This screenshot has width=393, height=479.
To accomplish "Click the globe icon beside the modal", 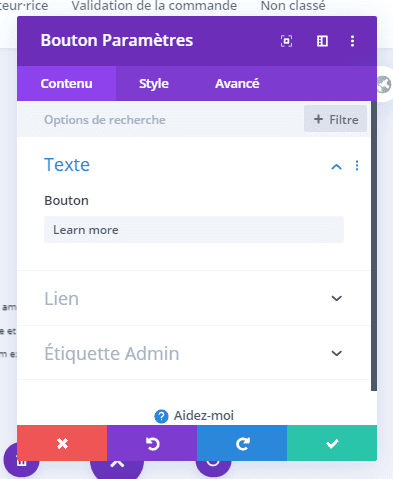I will click(384, 84).
